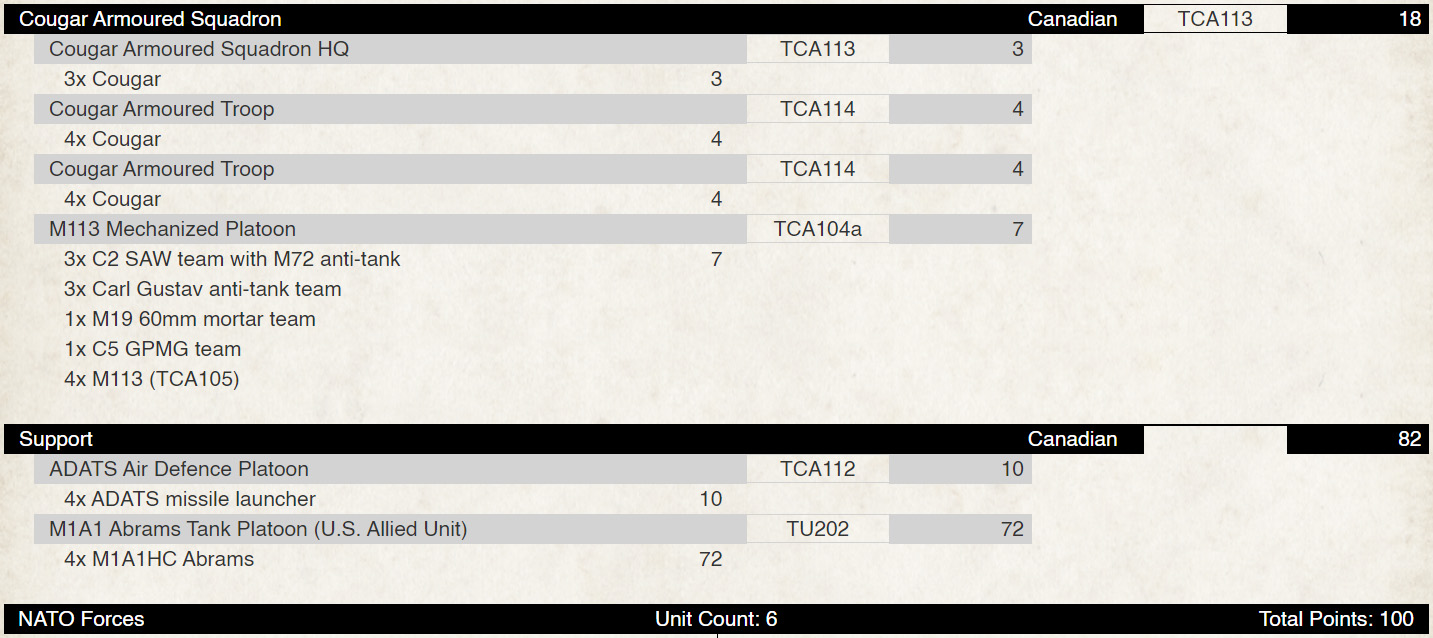The image size is (1433, 638).
Task: Select TCA113 code in formation header
Action: pos(1215,19)
